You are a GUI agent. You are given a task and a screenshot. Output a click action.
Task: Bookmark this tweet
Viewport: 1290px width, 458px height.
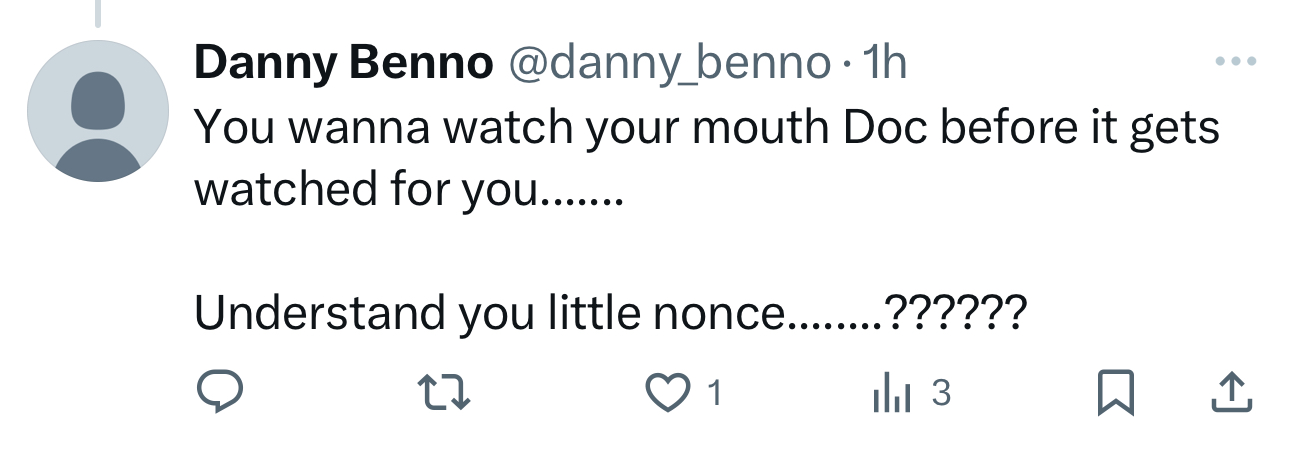pos(1116,392)
